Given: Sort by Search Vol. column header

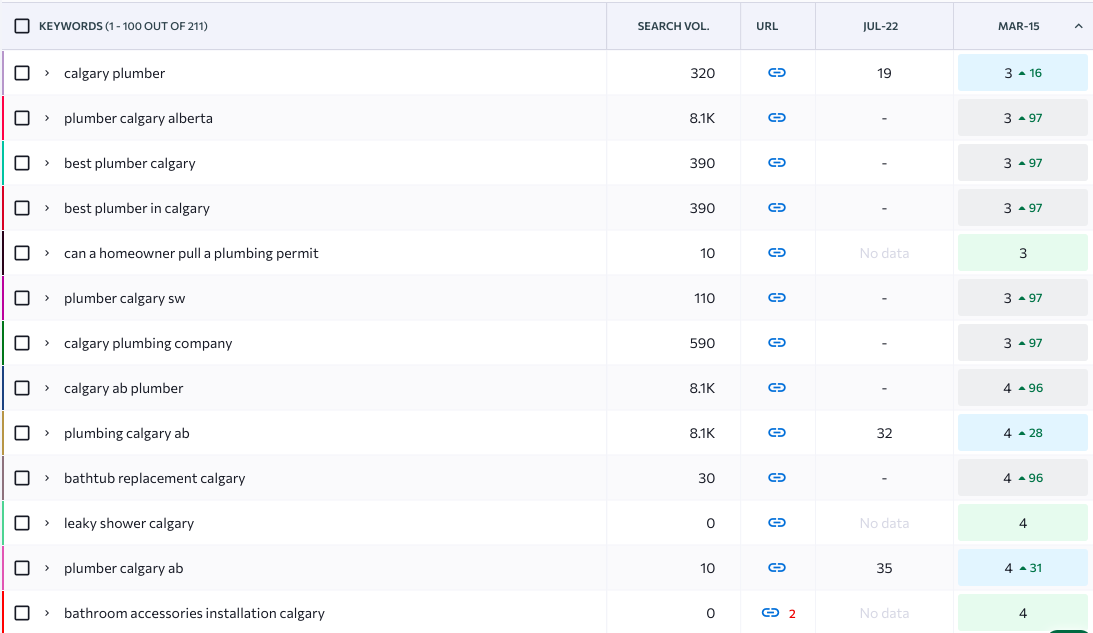Looking at the screenshot, I should coord(673,26).
